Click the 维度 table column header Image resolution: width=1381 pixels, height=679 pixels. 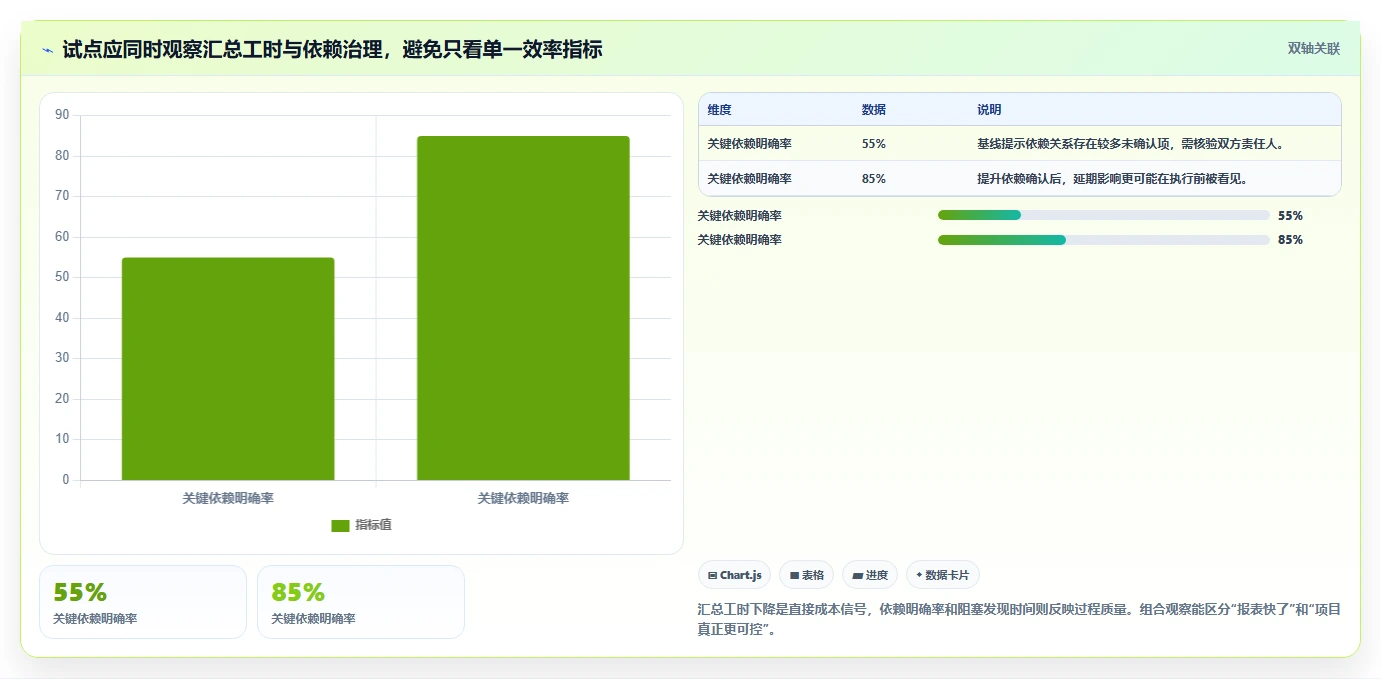[x=719, y=110]
